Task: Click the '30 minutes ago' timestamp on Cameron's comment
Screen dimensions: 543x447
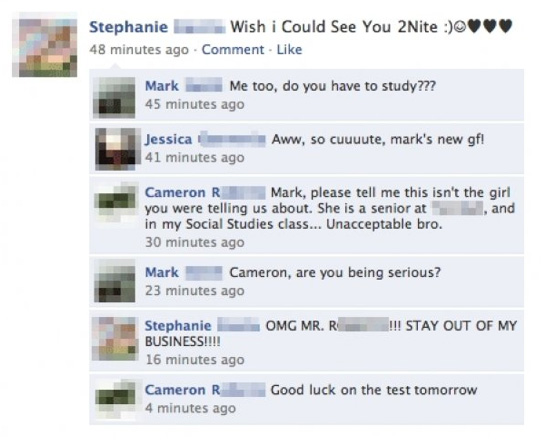Action: pyautogui.click(x=195, y=242)
